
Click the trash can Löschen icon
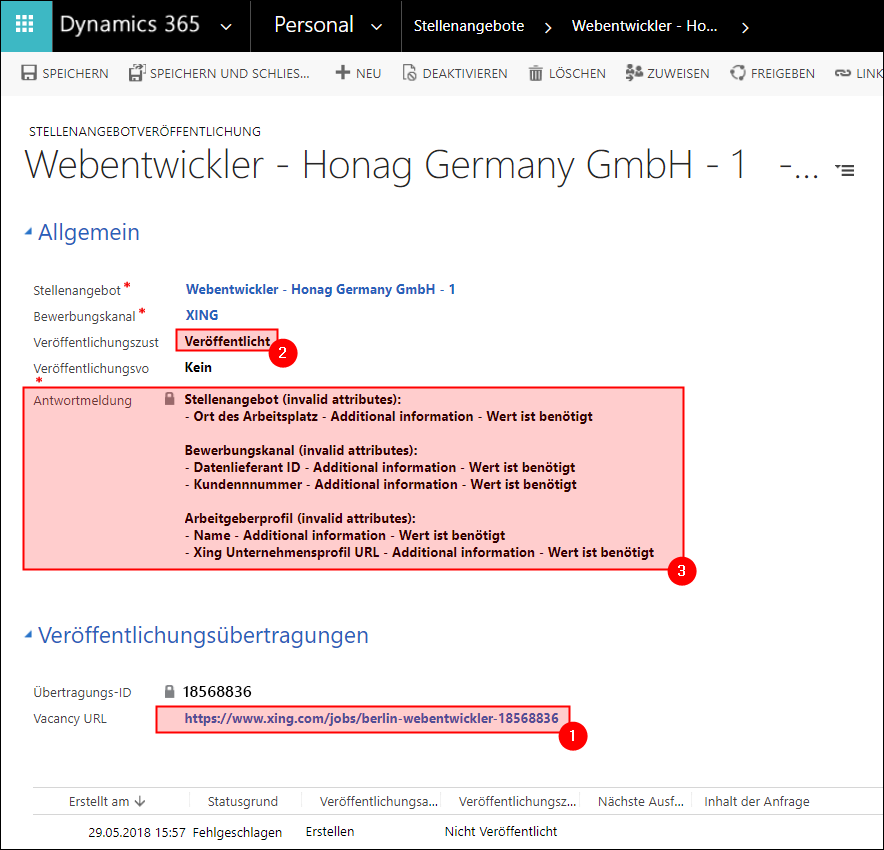[x=536, y=73]
